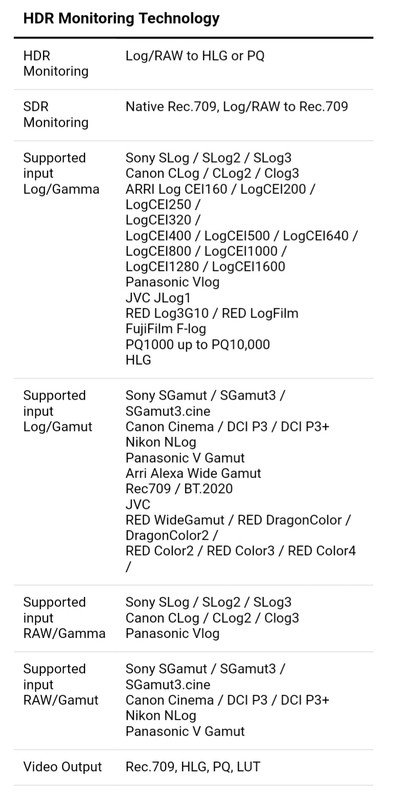Click the RED Log3G10 / RED LogFilm line
The height and width of the screenshot is (800, 396).
212,313
